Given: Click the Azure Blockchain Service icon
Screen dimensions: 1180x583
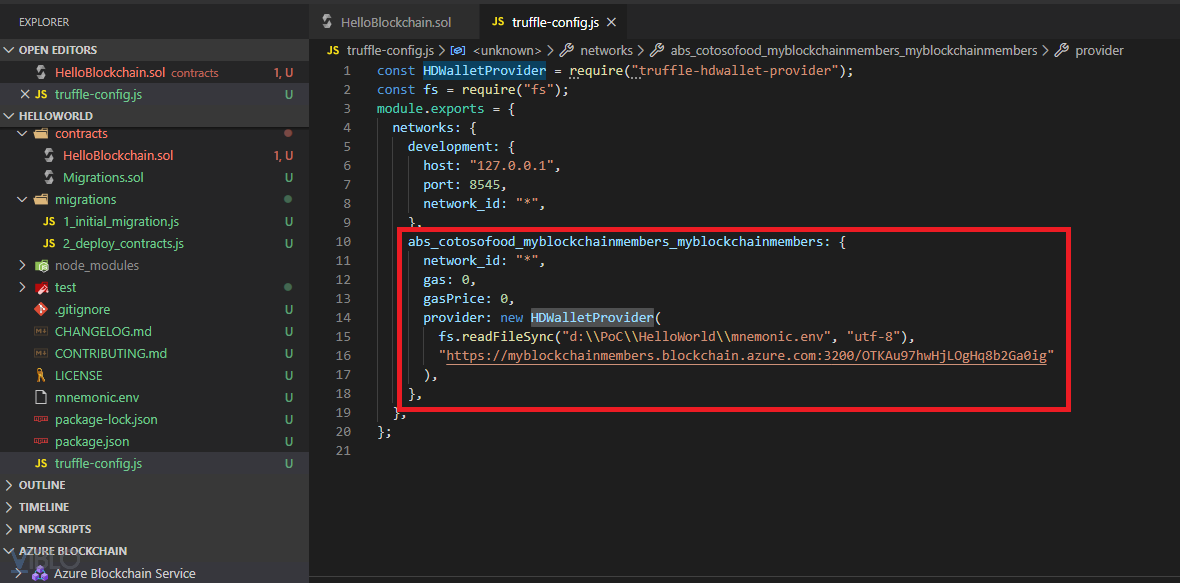Looking at the screenshot, I should (40, 574).
